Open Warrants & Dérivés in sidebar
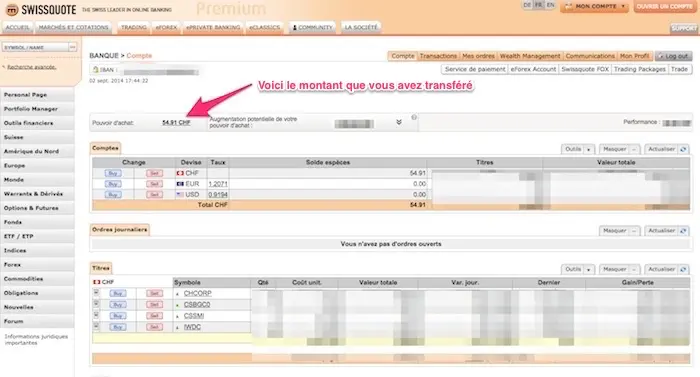Screen dimensions: 700x377 37,194
